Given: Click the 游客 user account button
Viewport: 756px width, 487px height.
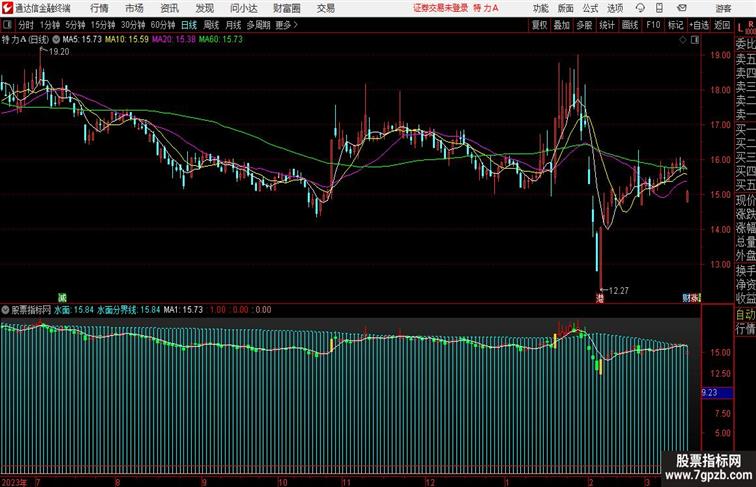Looking at the screenshot, I should coord(723,8).
